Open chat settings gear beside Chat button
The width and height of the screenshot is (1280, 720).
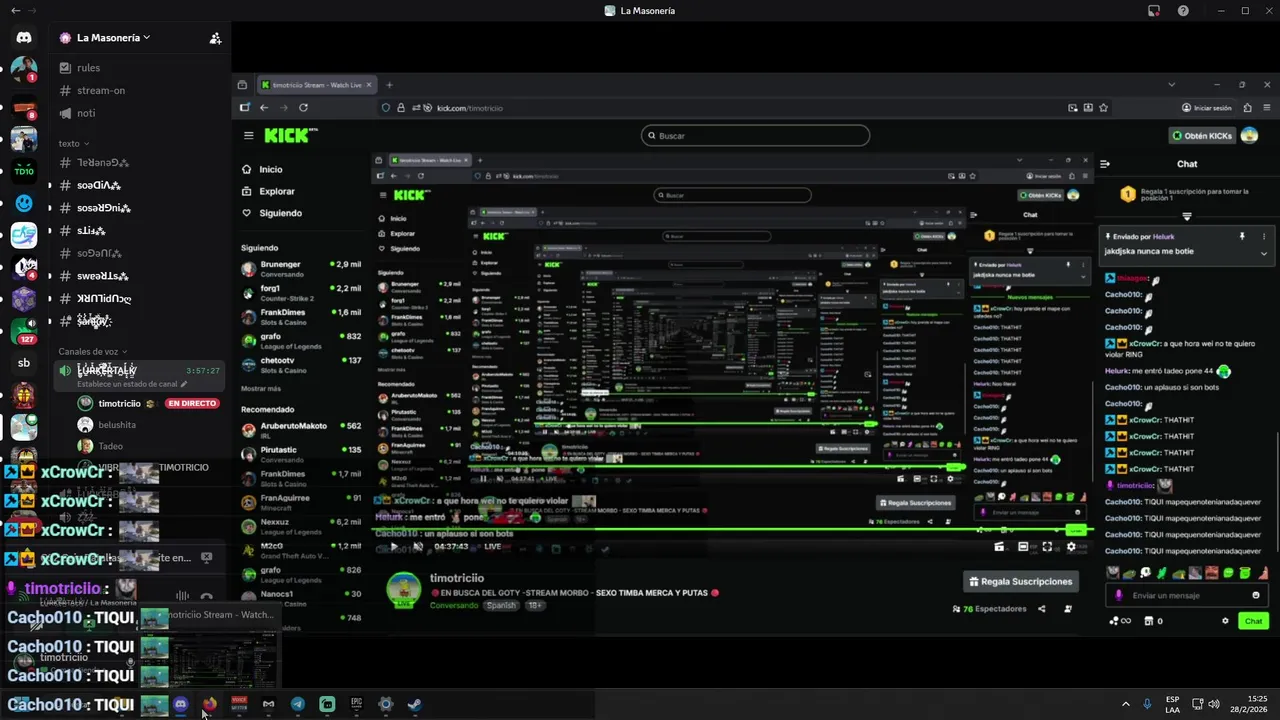tap(1225, 621)
